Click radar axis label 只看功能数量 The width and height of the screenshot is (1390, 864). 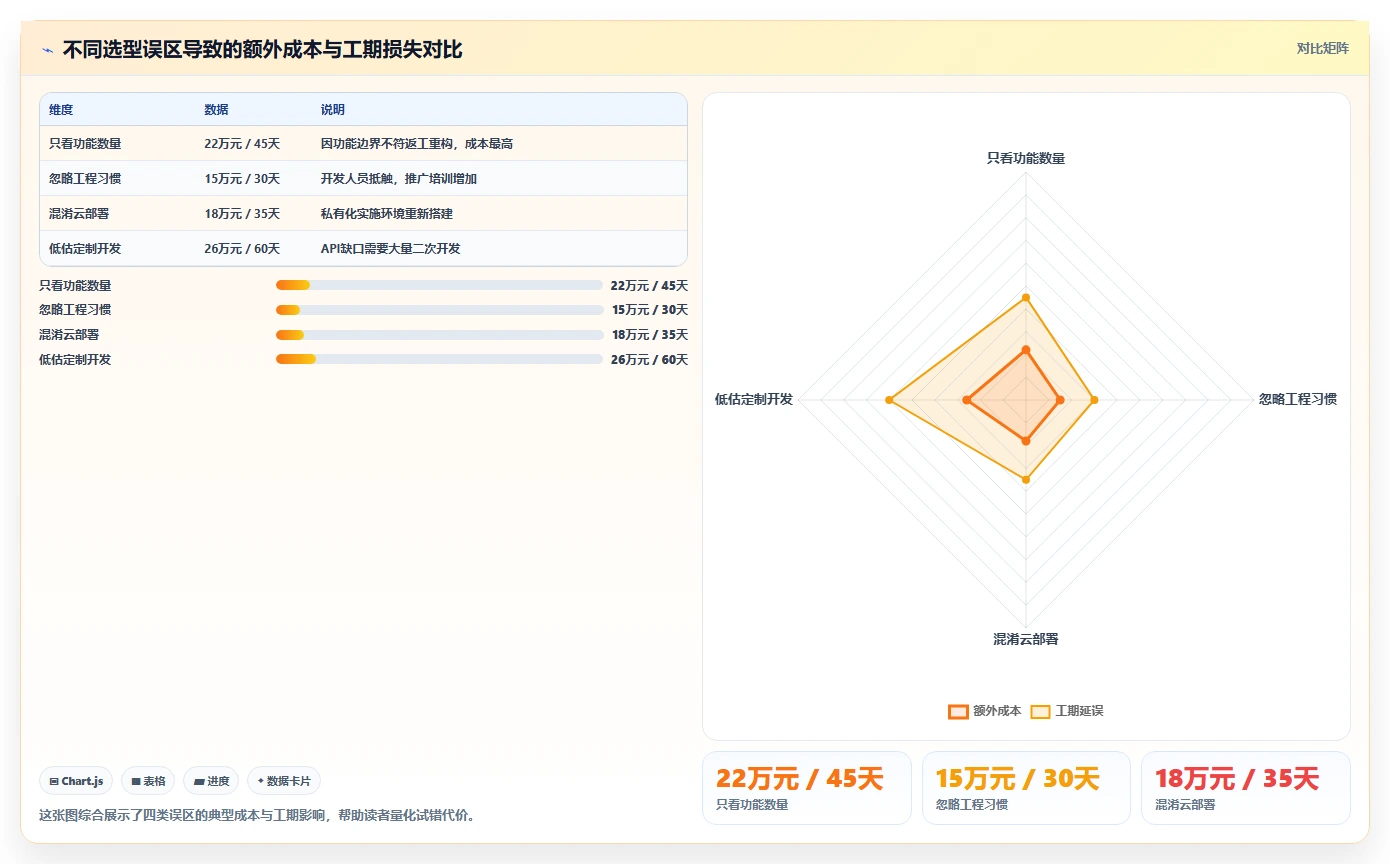[x=1026, y=158]
